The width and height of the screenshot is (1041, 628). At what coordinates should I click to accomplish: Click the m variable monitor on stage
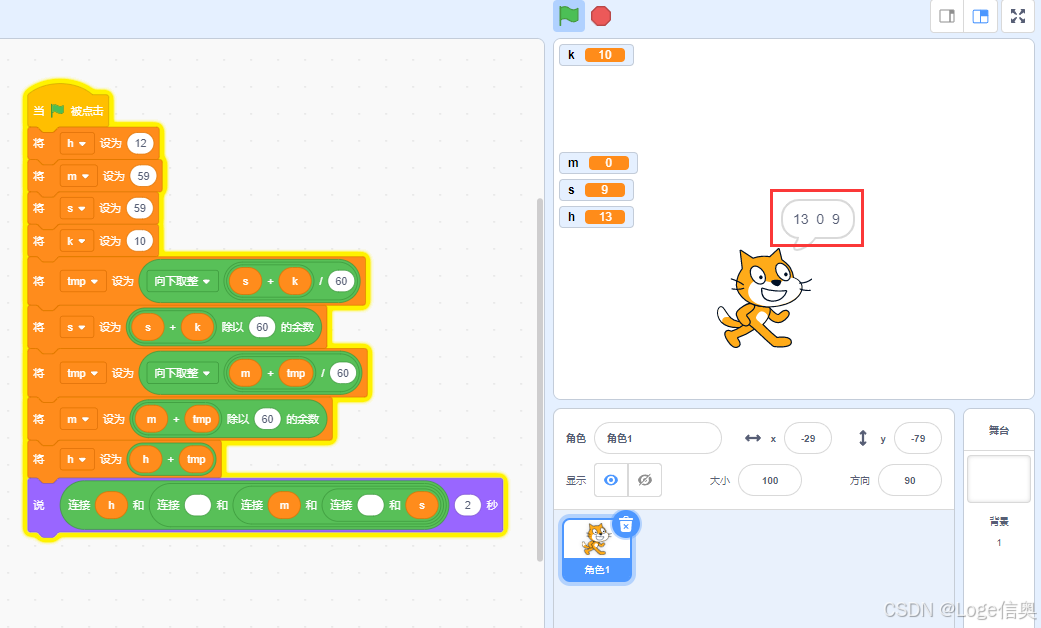[x=598, y=163]
